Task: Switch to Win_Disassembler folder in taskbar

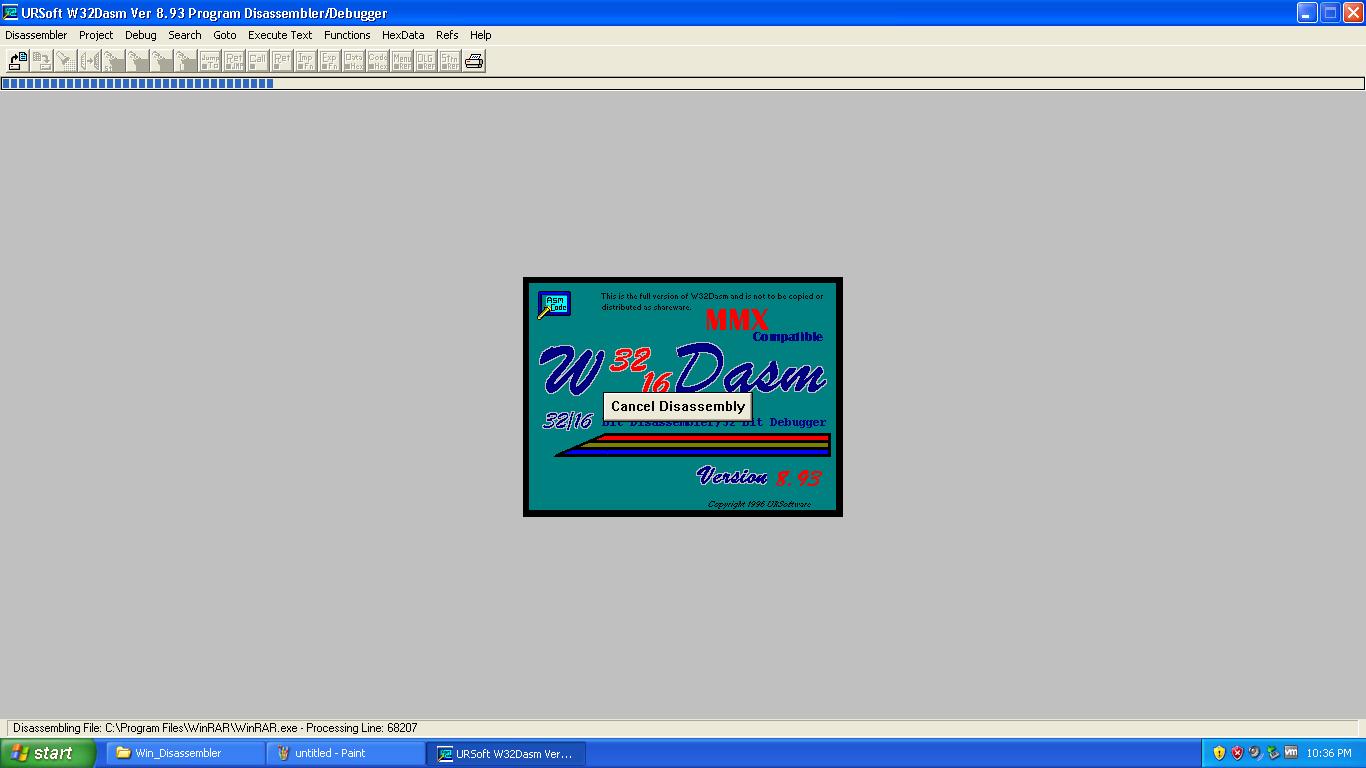Action: [x=187, y=753]
